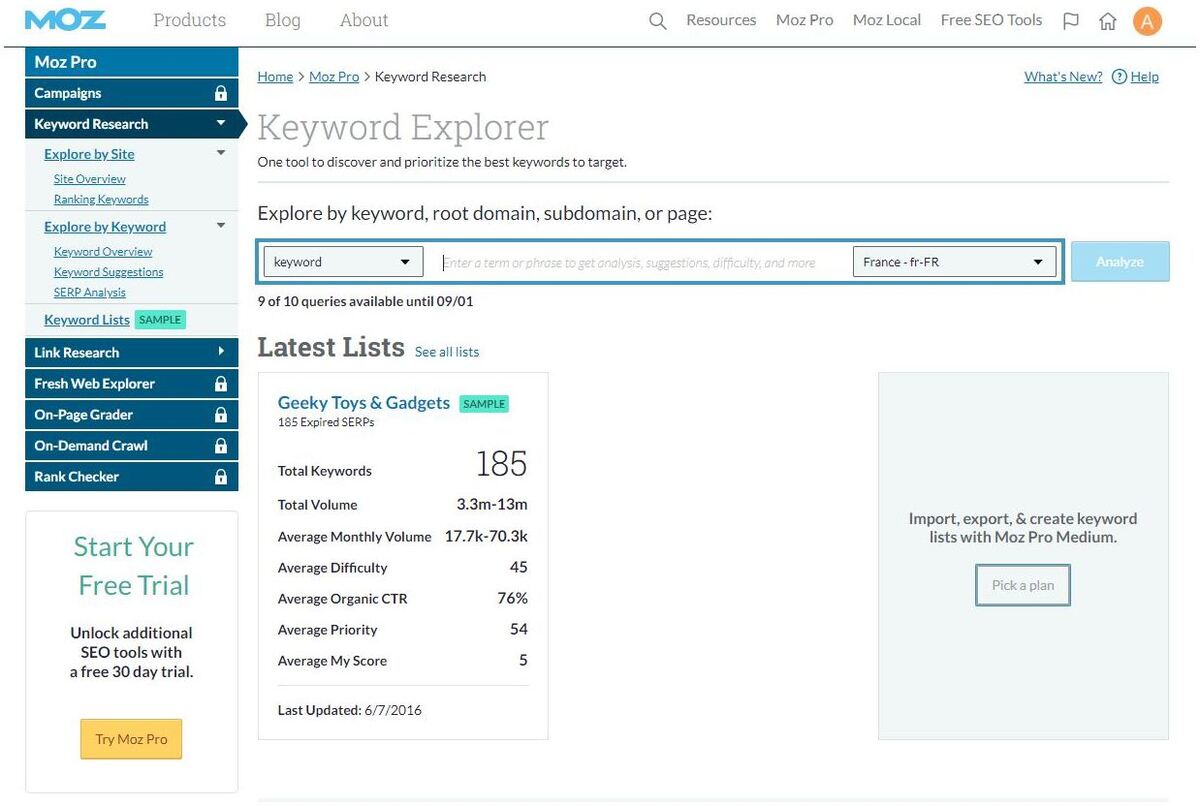Click the lock icon beside Fresh Web Explorer
The image size is (1200, 806).
click(x=221, y=384)
